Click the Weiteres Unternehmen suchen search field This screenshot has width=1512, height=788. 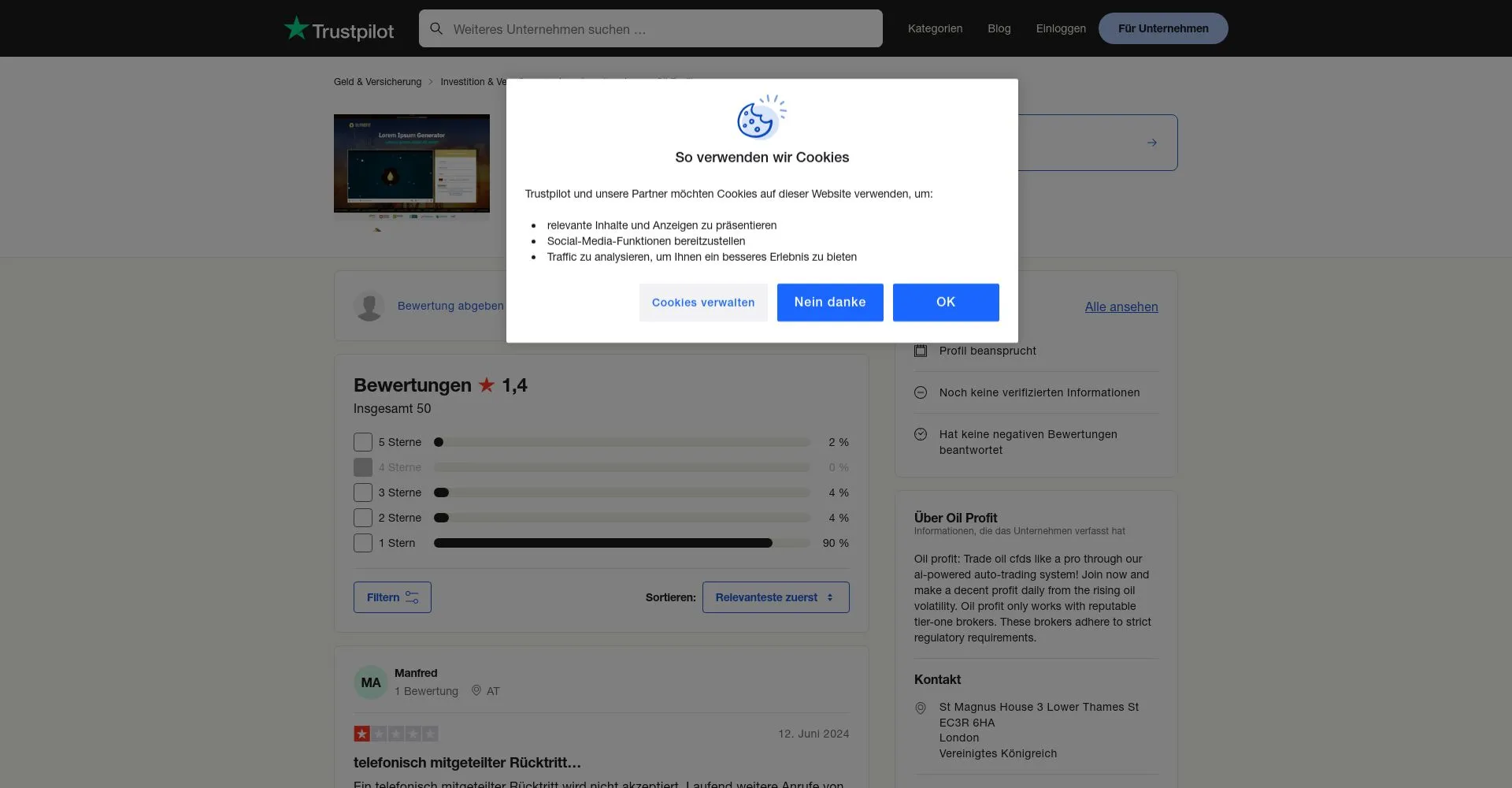[x=650, y=28]
